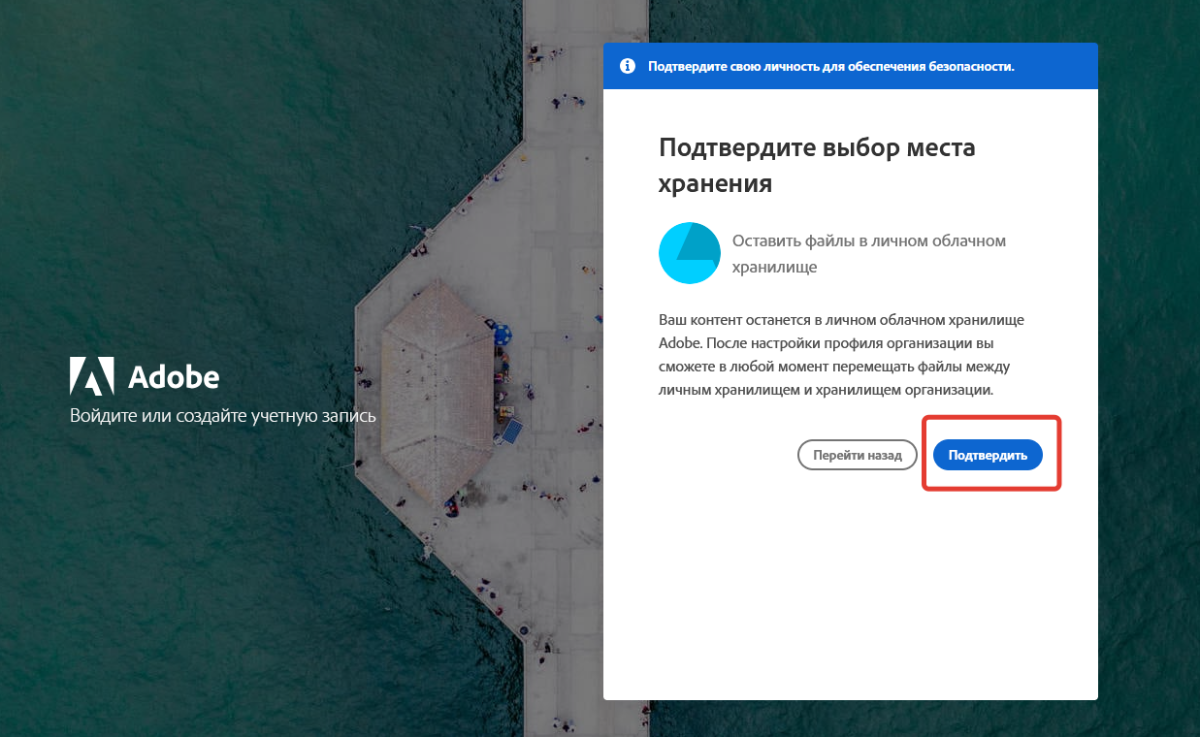Click paragraph starting Ваш контент останется

coord(842,355)
